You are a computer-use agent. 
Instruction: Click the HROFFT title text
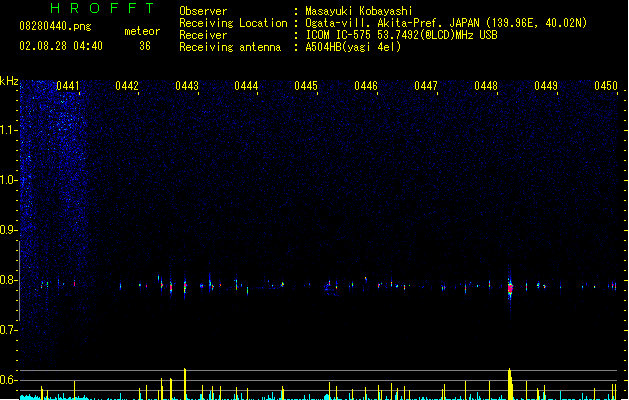click(102, 8)
